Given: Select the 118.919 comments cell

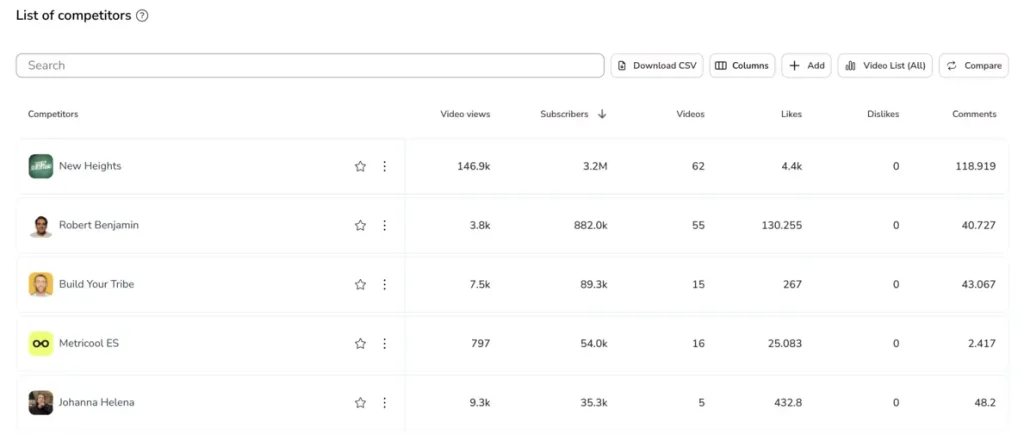Looking at the screenshot, I should (x=976, y=167).
